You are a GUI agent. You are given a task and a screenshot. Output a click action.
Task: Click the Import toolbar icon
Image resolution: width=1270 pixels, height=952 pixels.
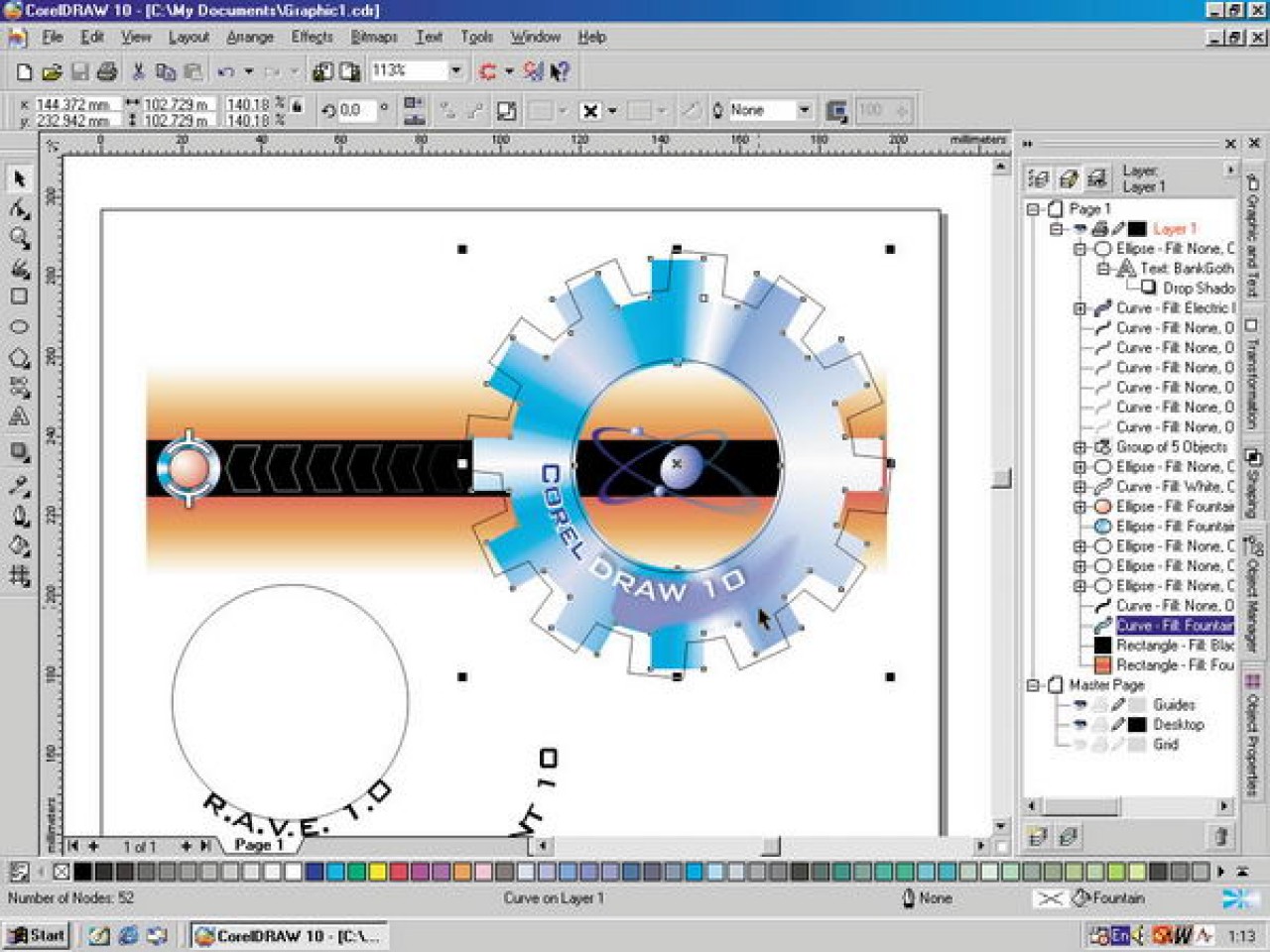322,71
